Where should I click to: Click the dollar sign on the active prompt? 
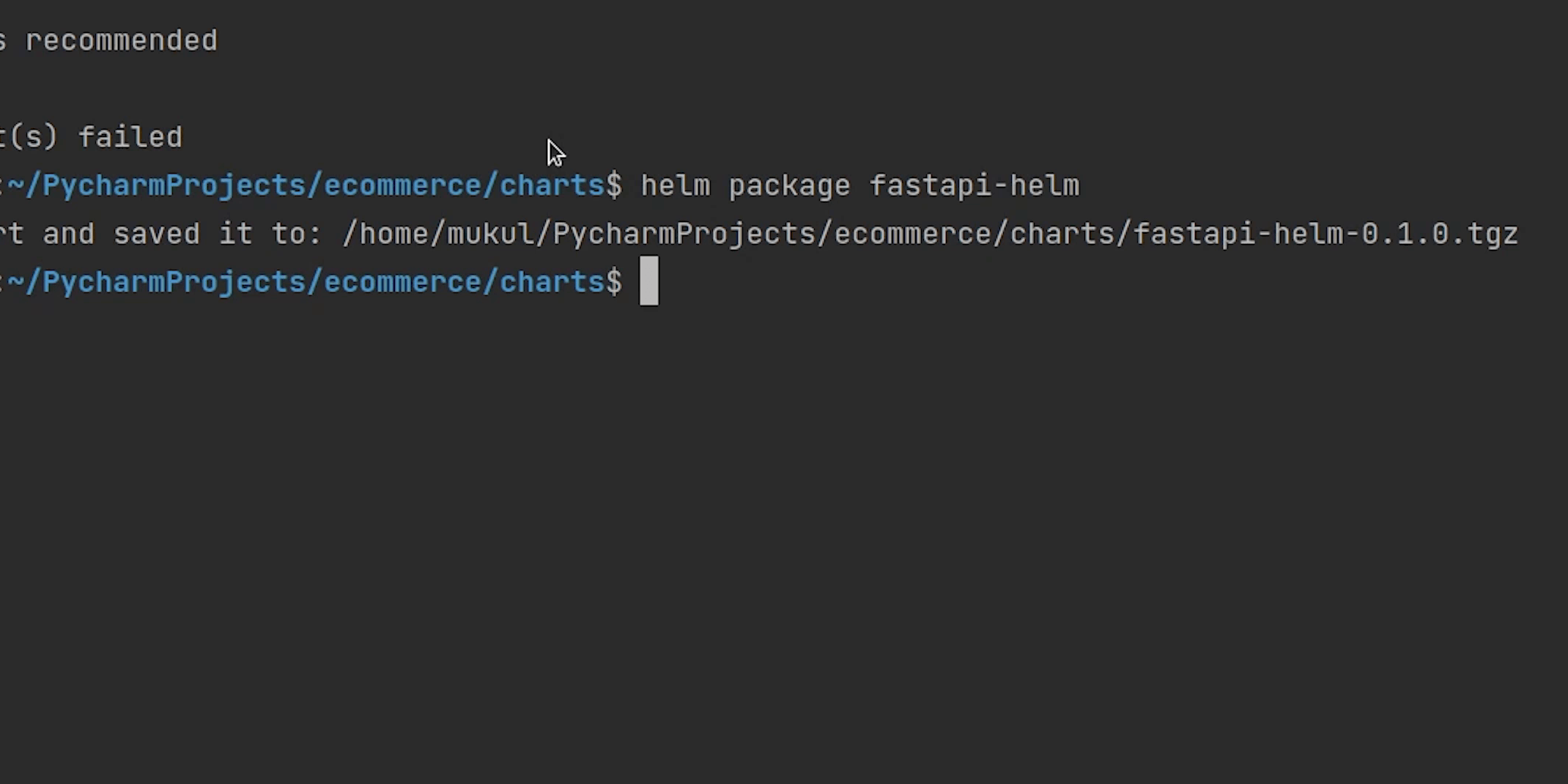tap(614, 283)
